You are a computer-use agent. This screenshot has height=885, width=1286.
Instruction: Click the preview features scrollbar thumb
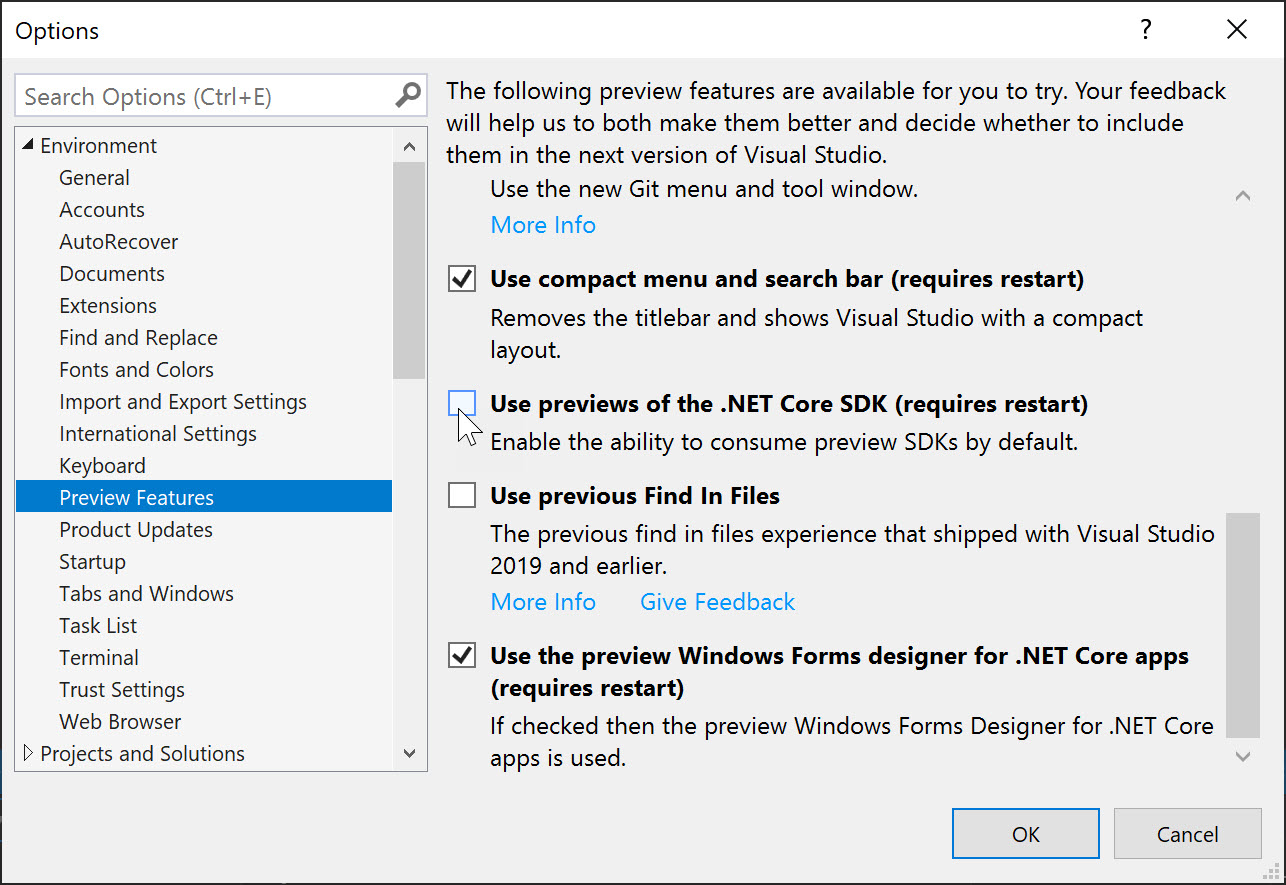pyautogui.click(x=1243, y=626)
